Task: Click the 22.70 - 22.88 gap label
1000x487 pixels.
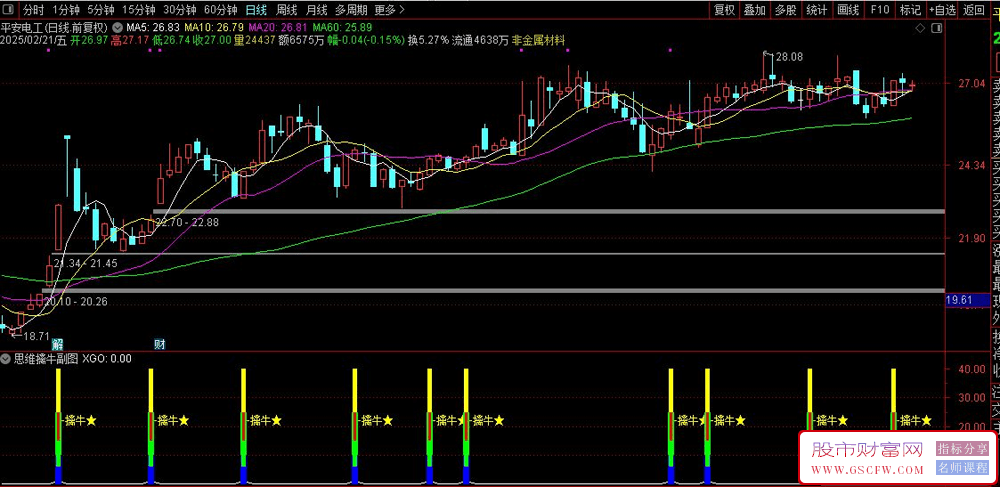Action: [187, 222]
